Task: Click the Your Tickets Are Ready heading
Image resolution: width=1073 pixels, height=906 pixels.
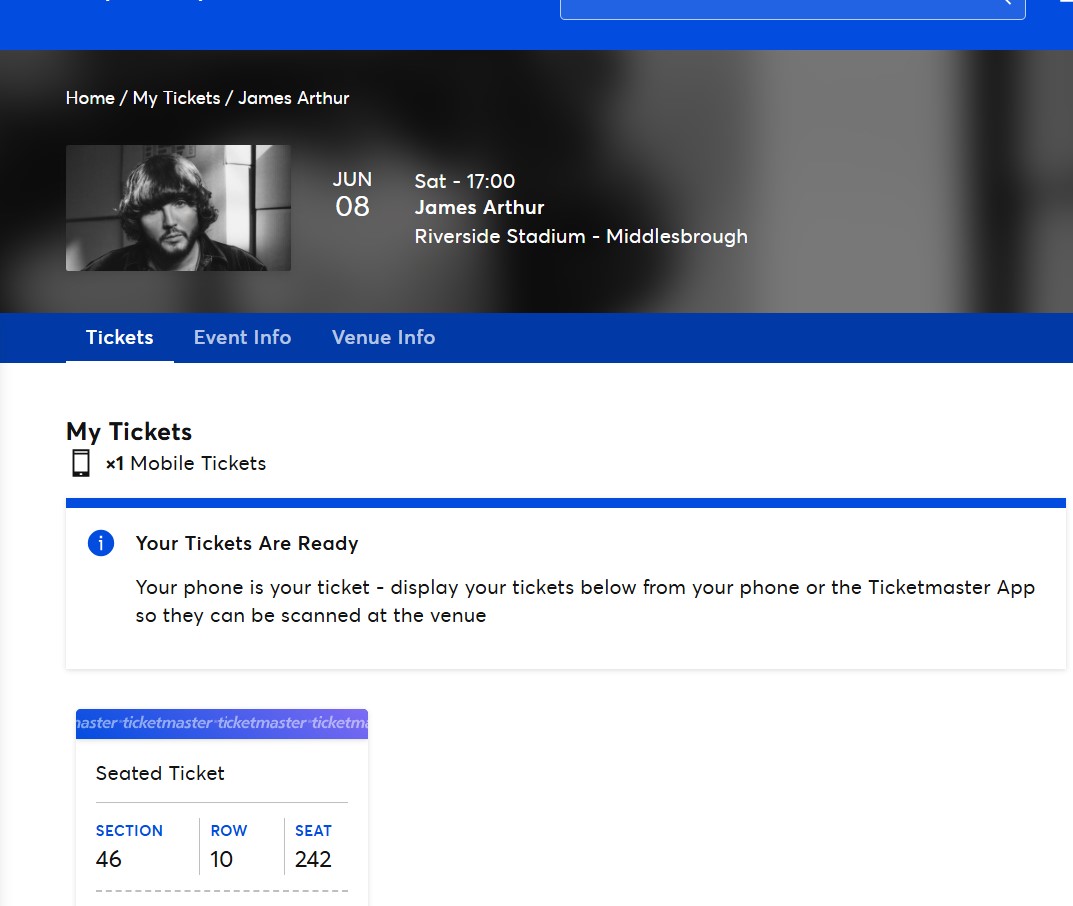Action: coord(247,544)
